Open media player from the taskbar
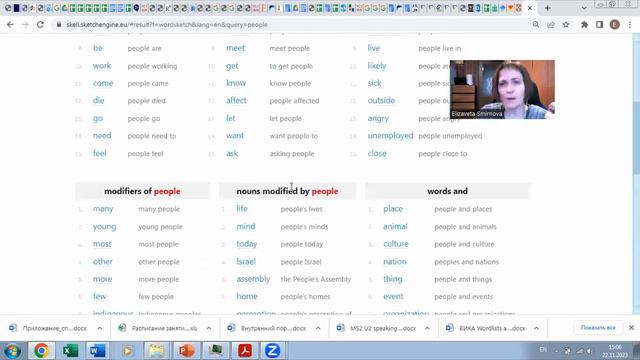640x360 pixels. click(x=128, y=351)
